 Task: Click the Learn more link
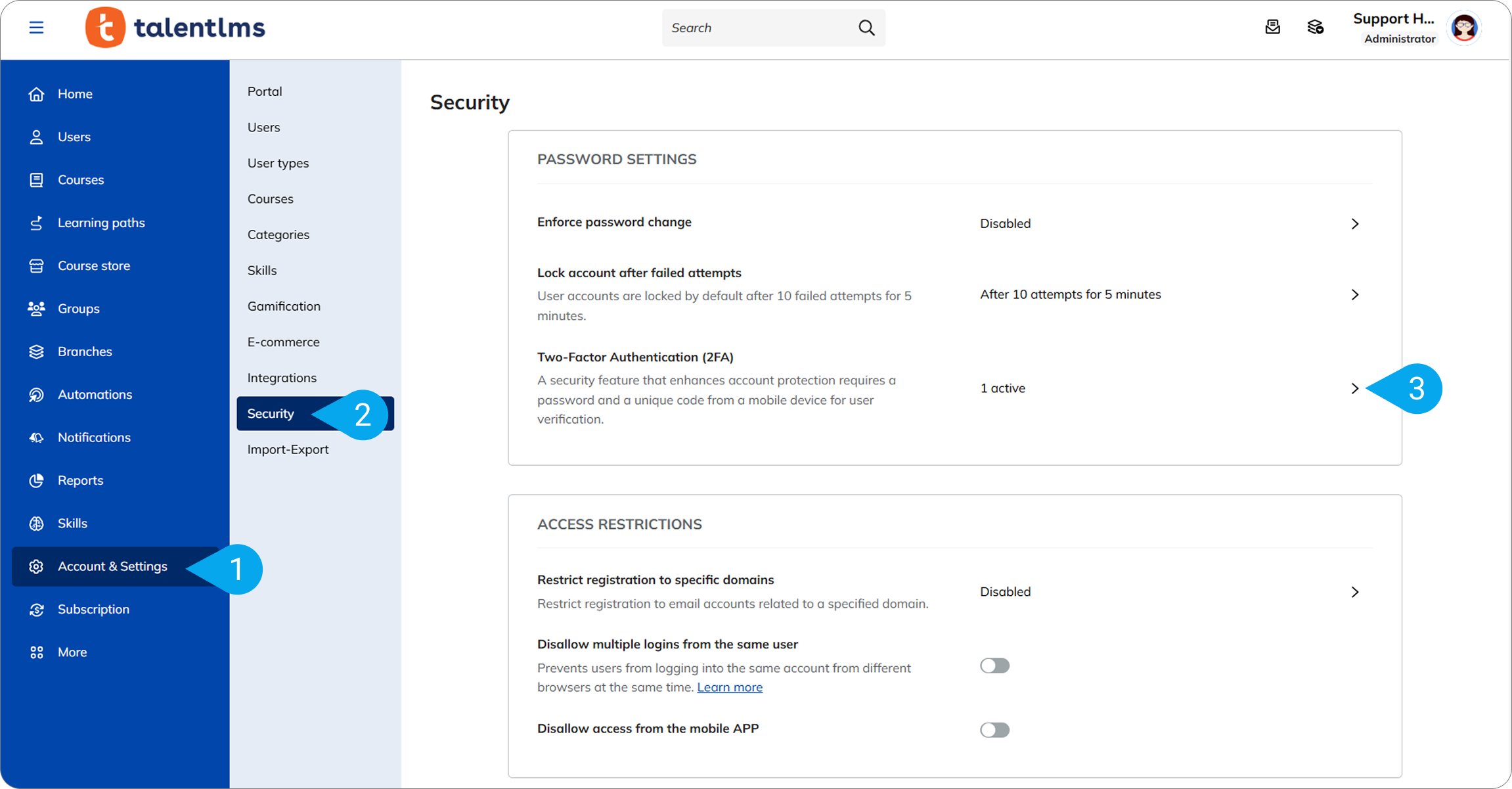coord(730,687)
